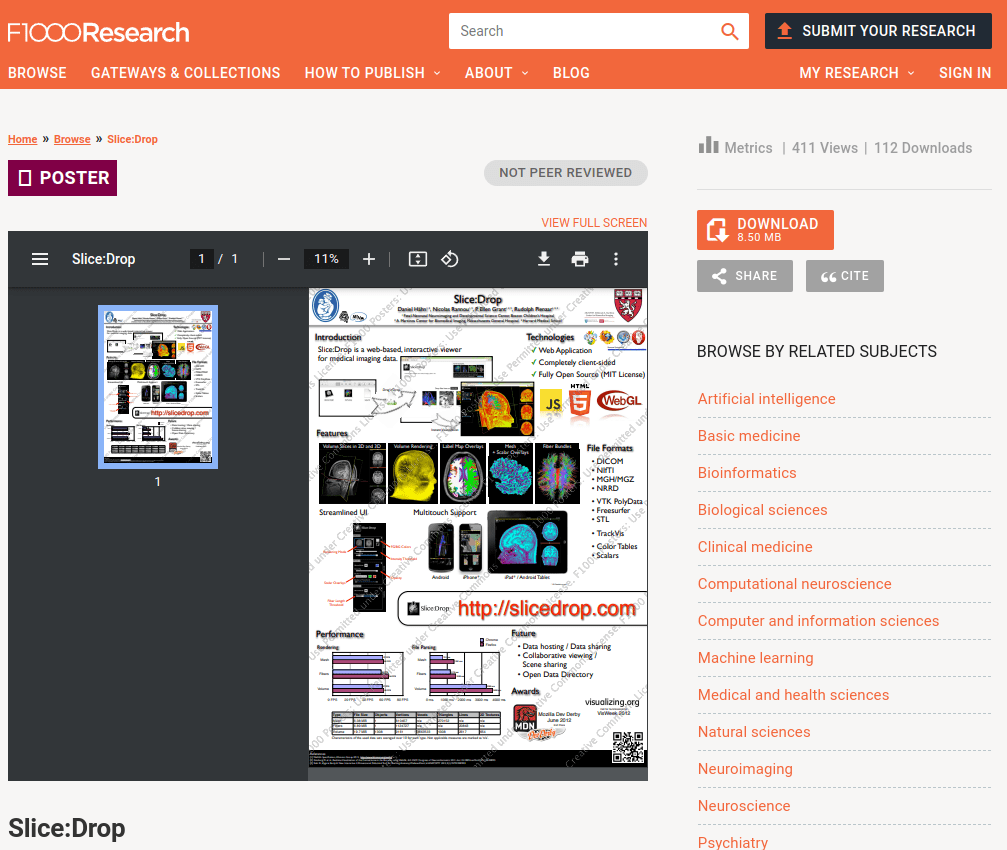The image size is (1007, 850).
Task: Click Submit Your Research button
Action: click(878, 31)
